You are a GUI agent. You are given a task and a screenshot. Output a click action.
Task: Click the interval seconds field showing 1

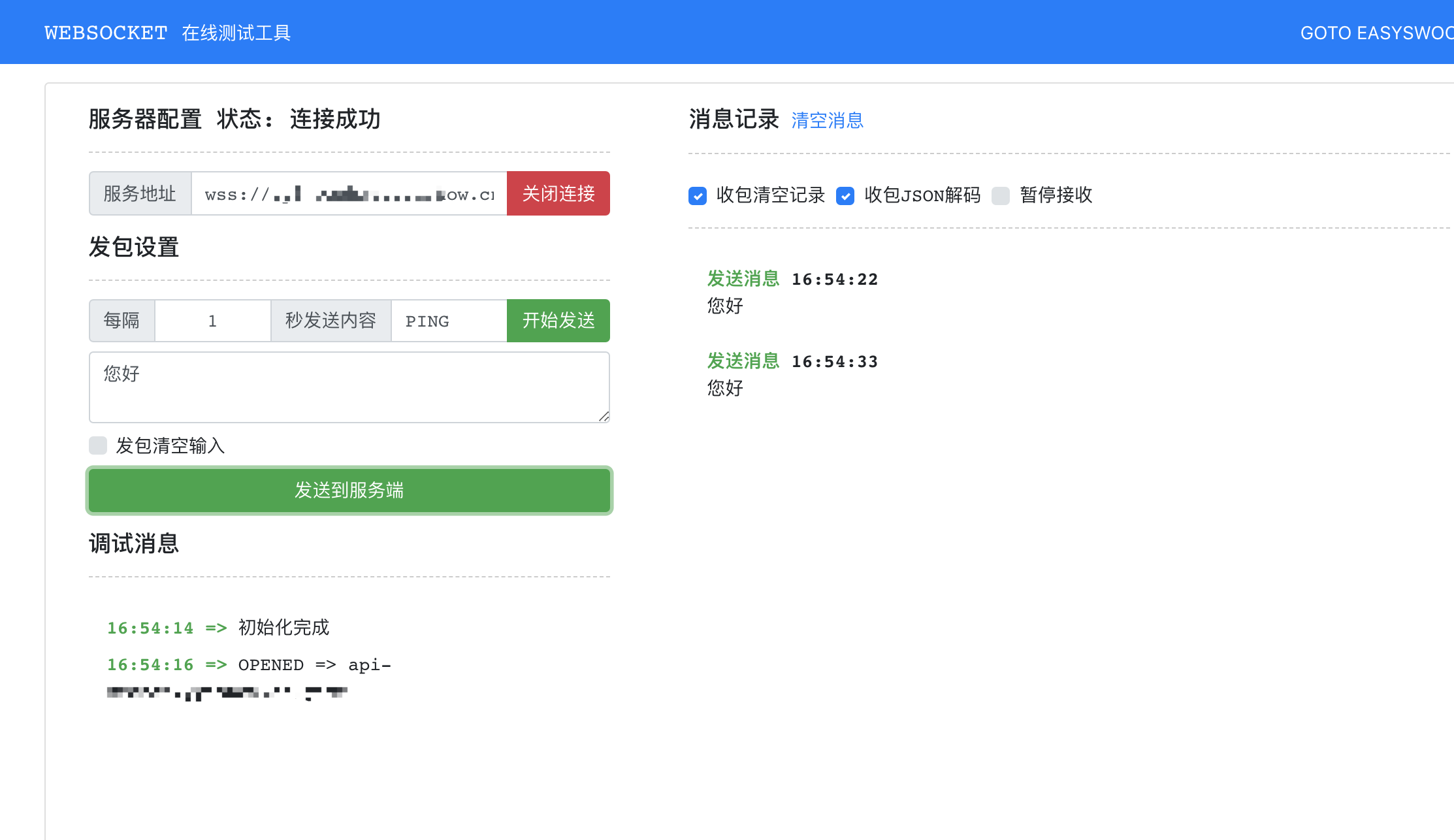point(213,321)
